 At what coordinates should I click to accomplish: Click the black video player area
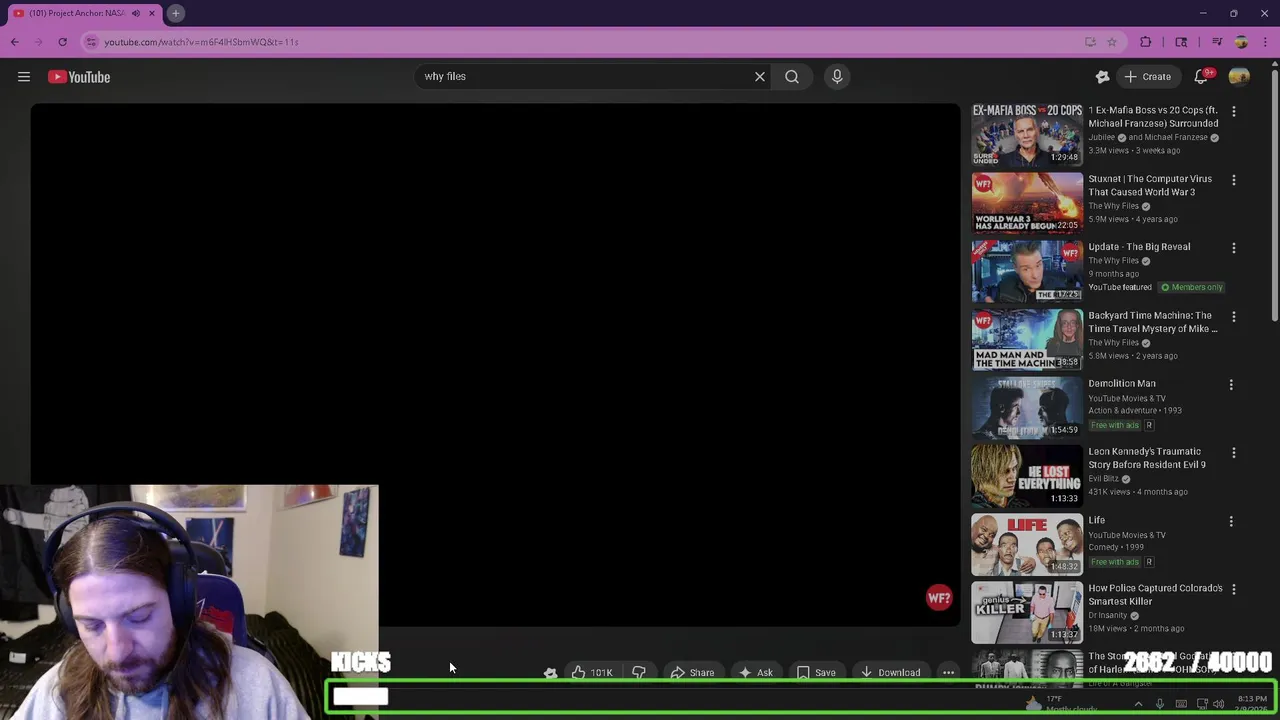point(495,365)
